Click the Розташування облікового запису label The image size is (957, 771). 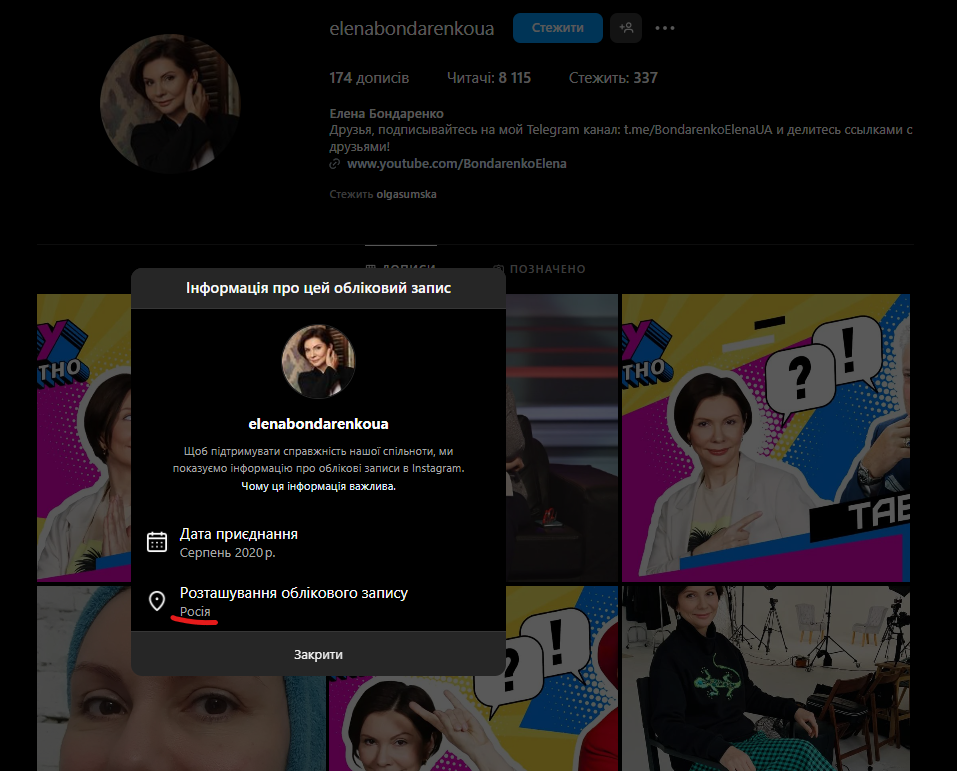coord(294,593)
